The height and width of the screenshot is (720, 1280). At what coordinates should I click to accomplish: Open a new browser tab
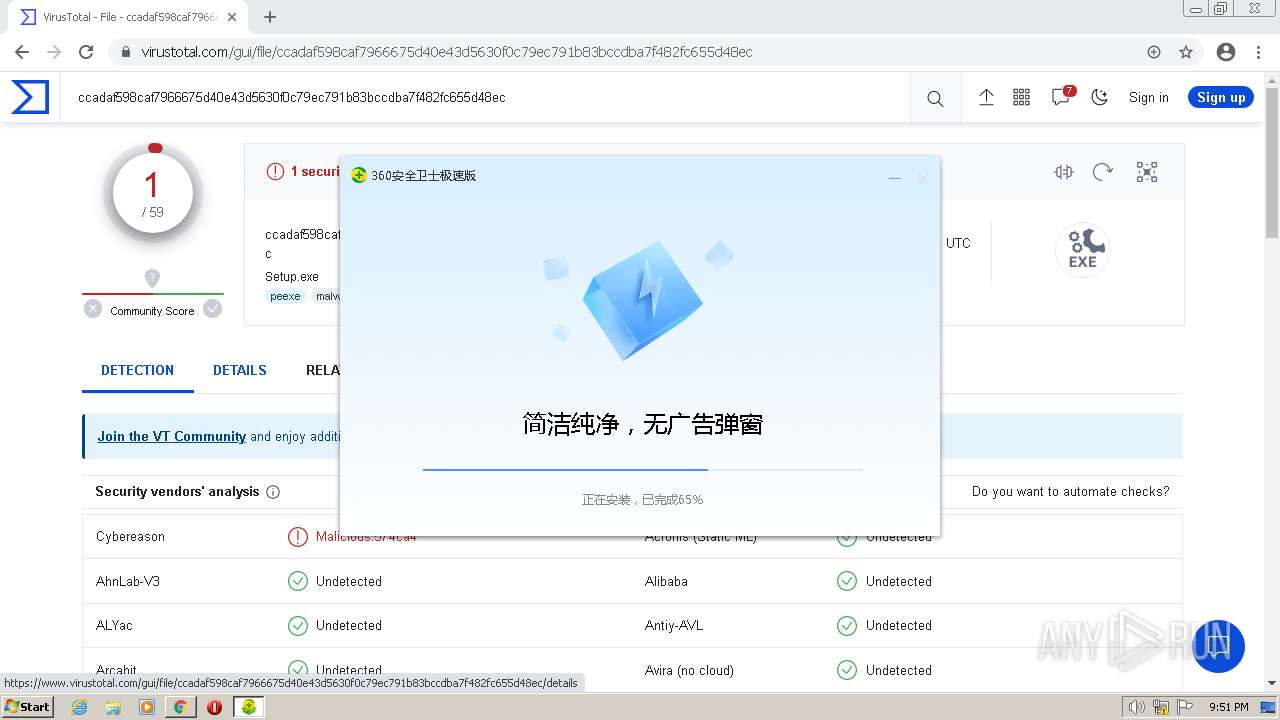[x=270, y=17]
